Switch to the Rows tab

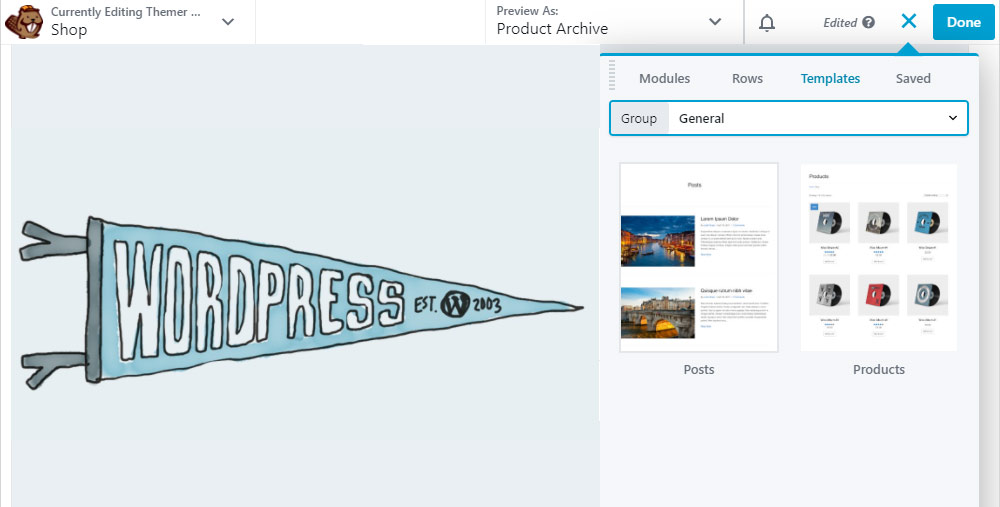tap(747, 78)
